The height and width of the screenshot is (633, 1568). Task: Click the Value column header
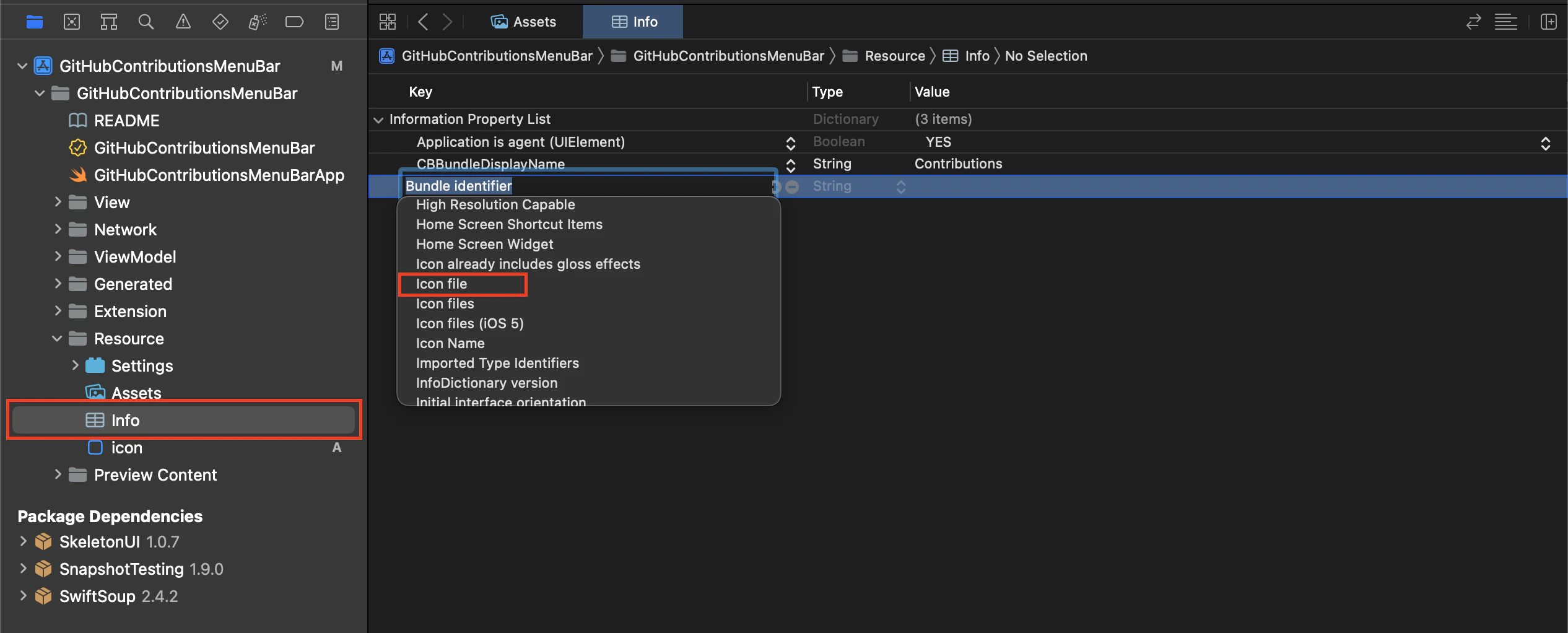pos(932,92)
